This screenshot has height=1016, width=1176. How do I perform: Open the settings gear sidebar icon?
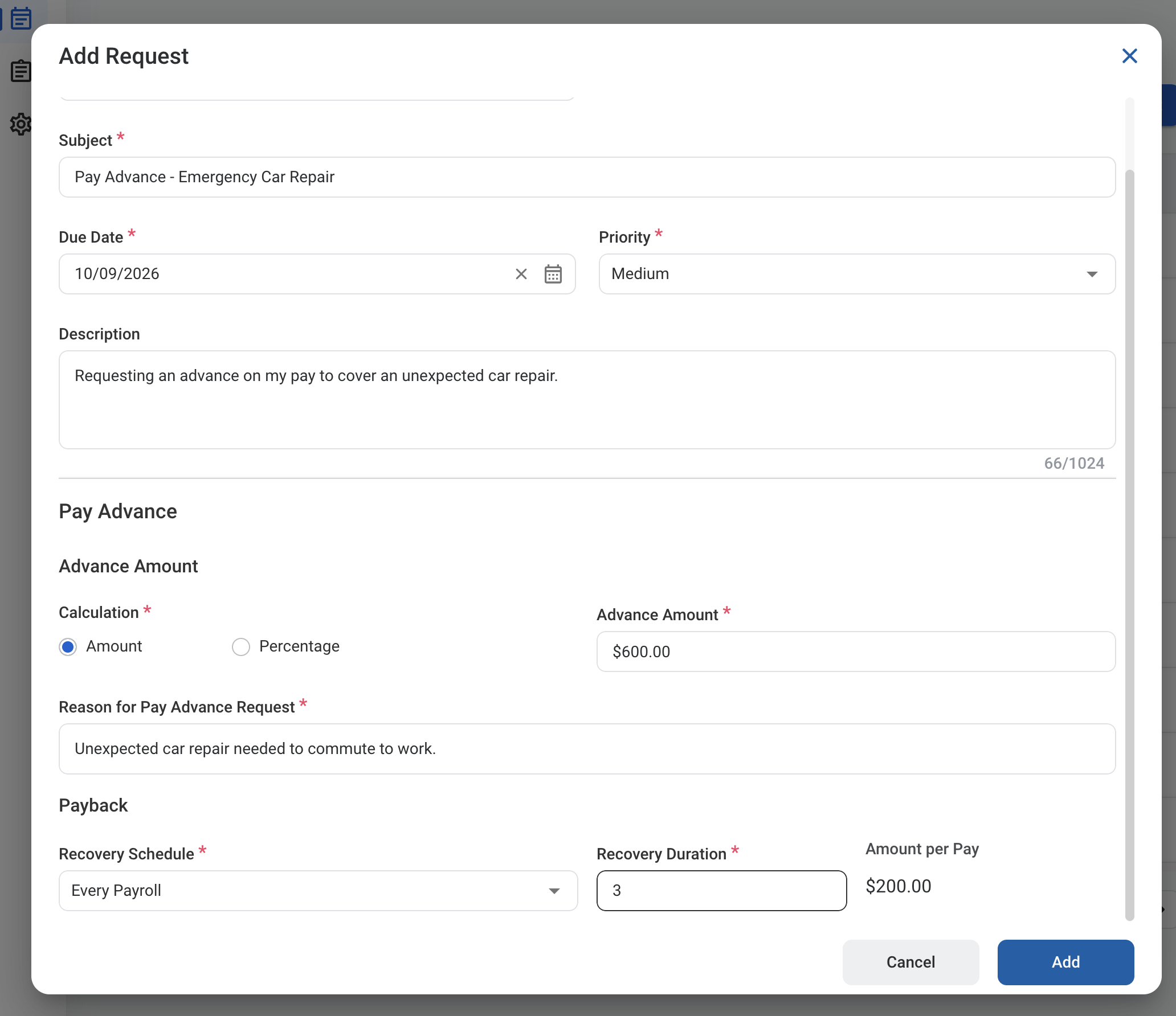pos(21,124)
